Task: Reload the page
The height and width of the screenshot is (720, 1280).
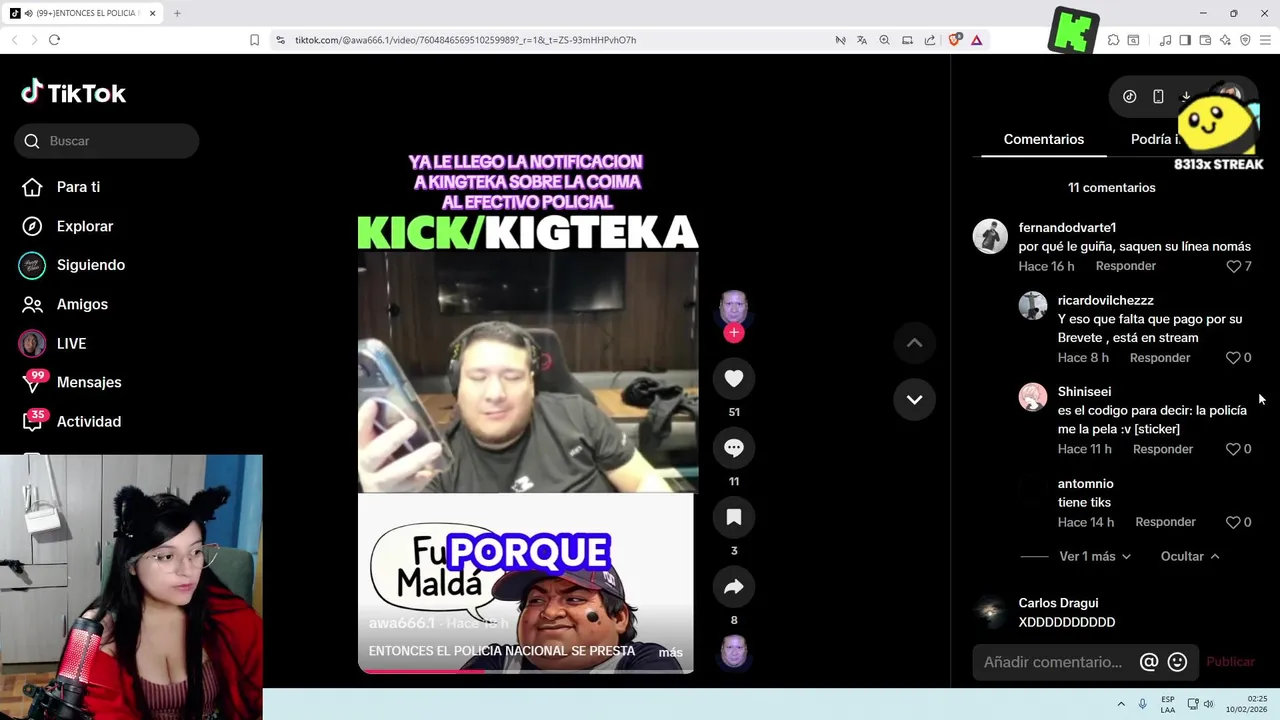Action: [x=54, y=40]
